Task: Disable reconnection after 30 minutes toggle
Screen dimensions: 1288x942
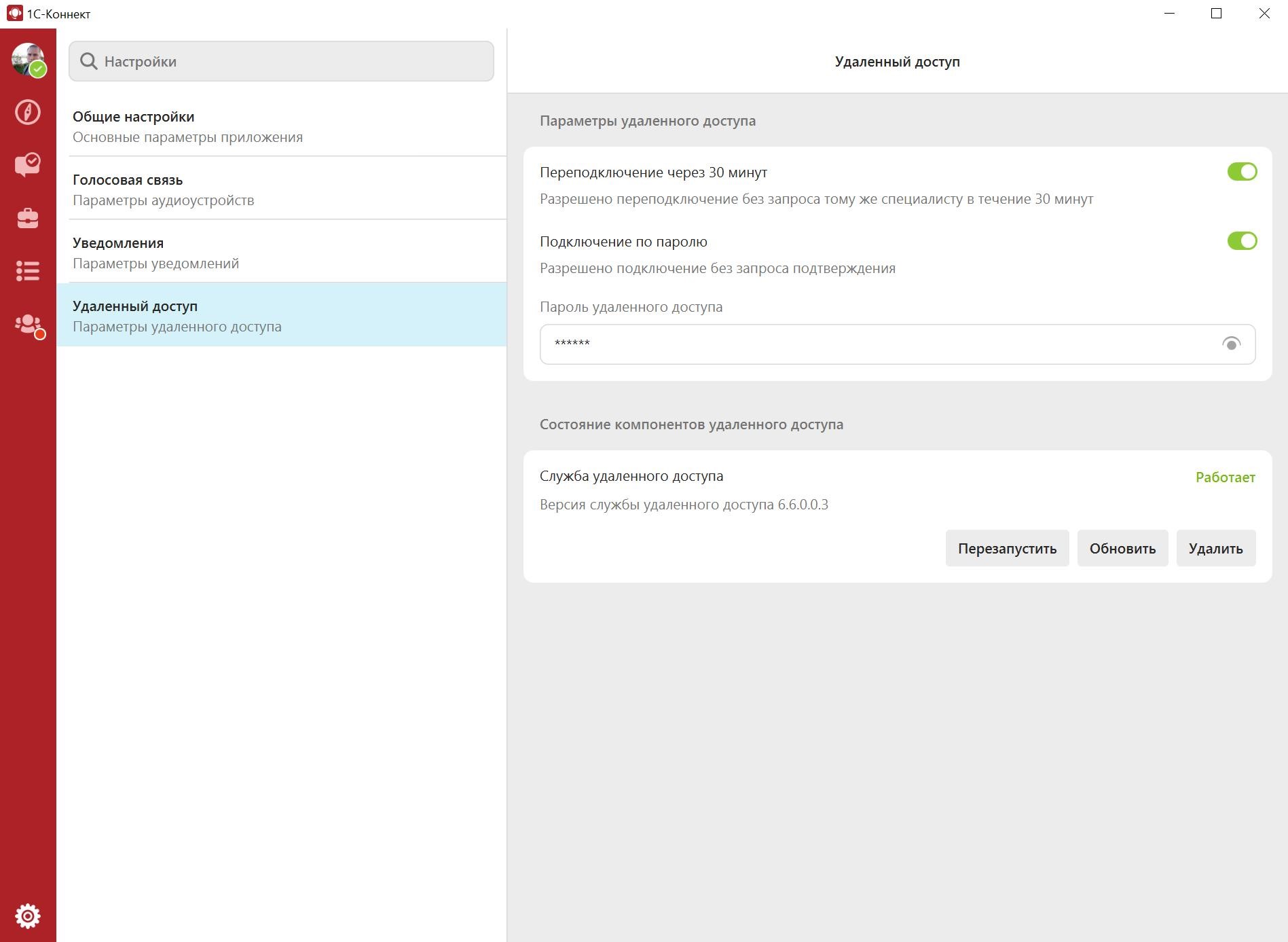Action: point(1241,172)
